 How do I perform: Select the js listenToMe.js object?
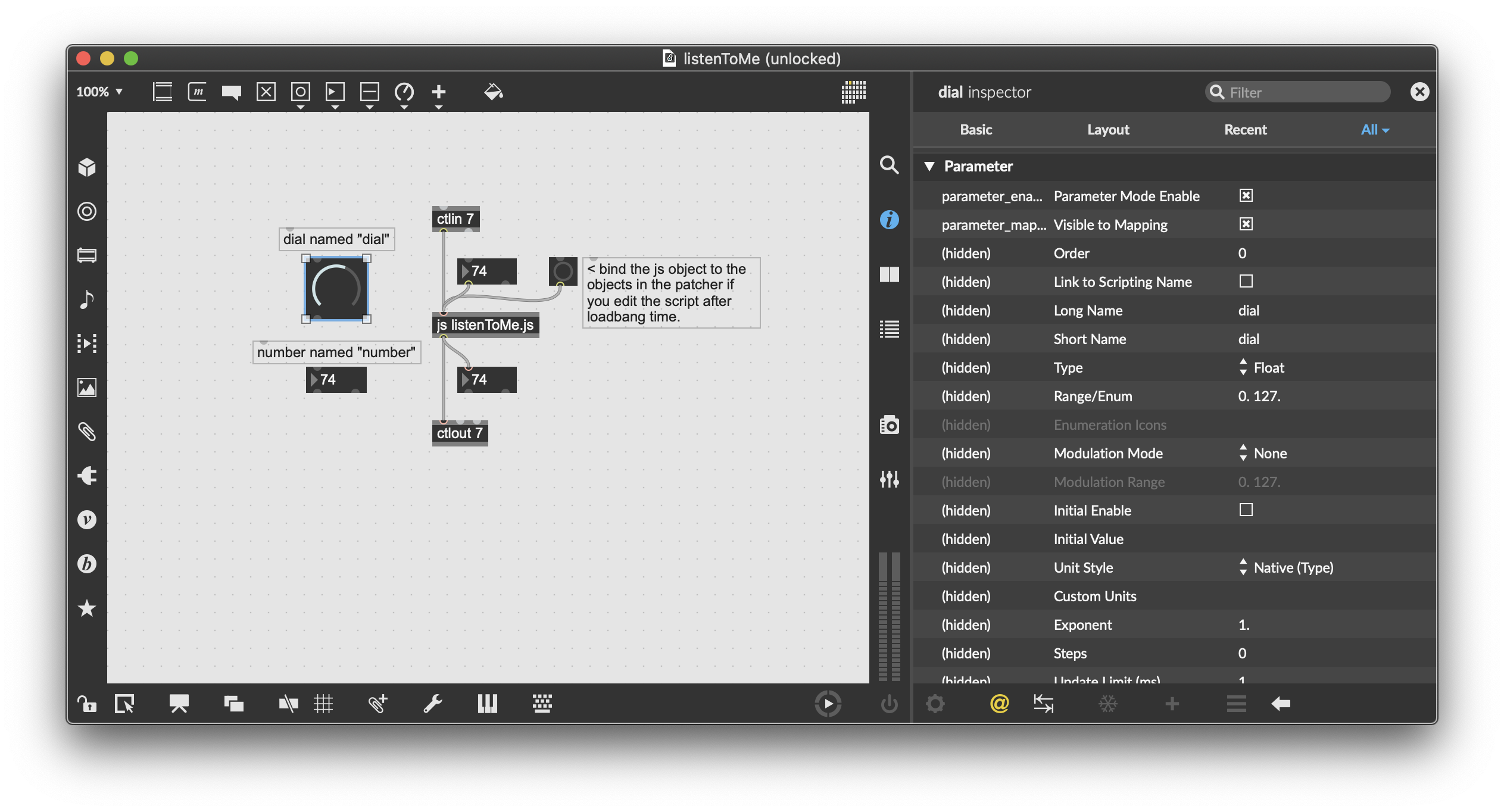click(x=485, y=325)
